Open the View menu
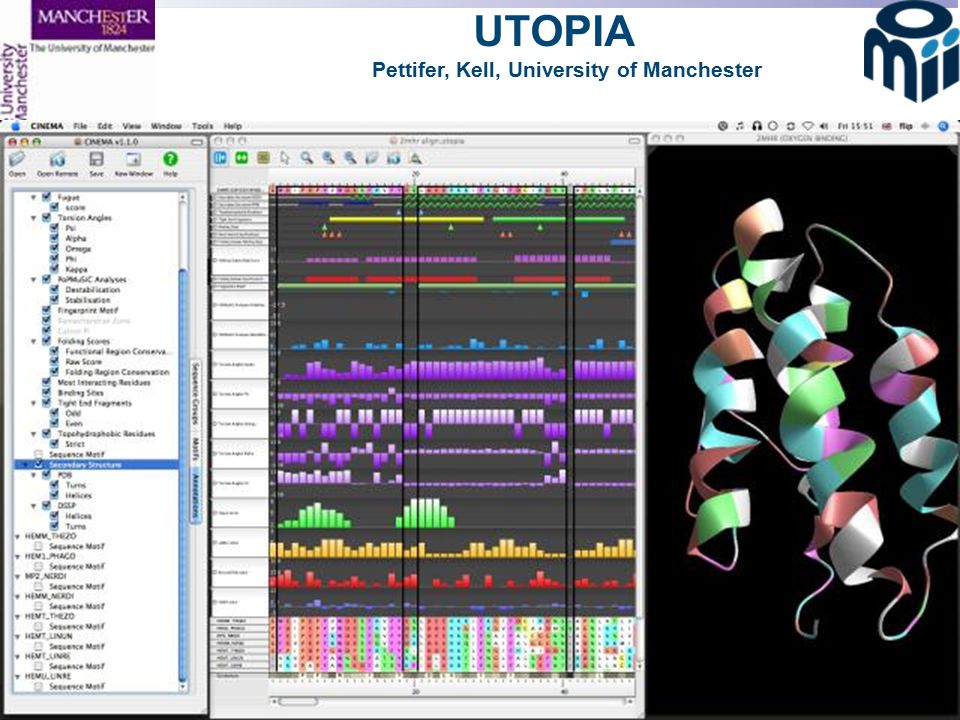The width and height of the screenshot is (960, 720). pyautogui.click(x=132, y=126)
